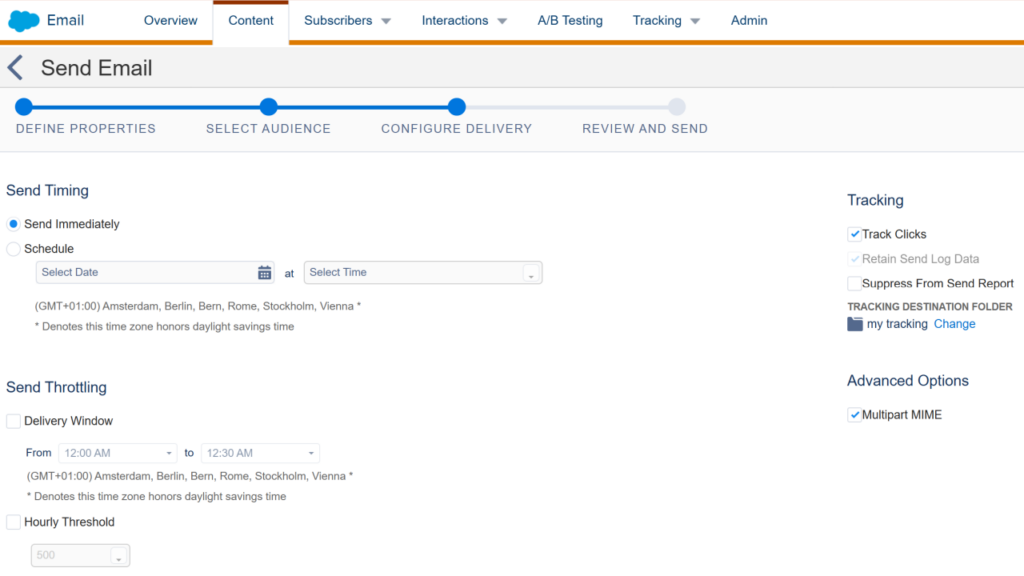The width and height of the screenshot is (1024, 576).
Task: Enable Suppress From Send Report checkbox
Action: pos(854,283)
